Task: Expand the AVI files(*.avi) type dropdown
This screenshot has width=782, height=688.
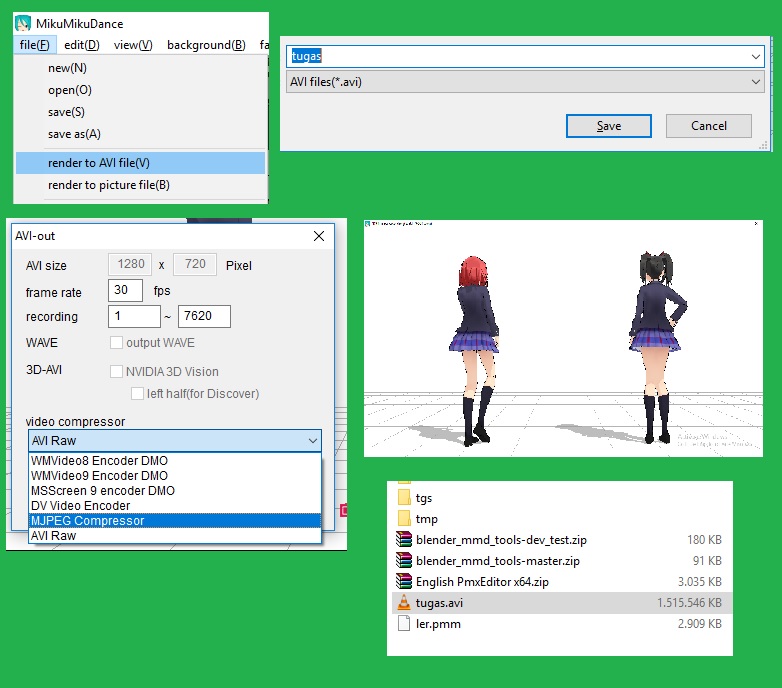Action: (x=756, y=82)
